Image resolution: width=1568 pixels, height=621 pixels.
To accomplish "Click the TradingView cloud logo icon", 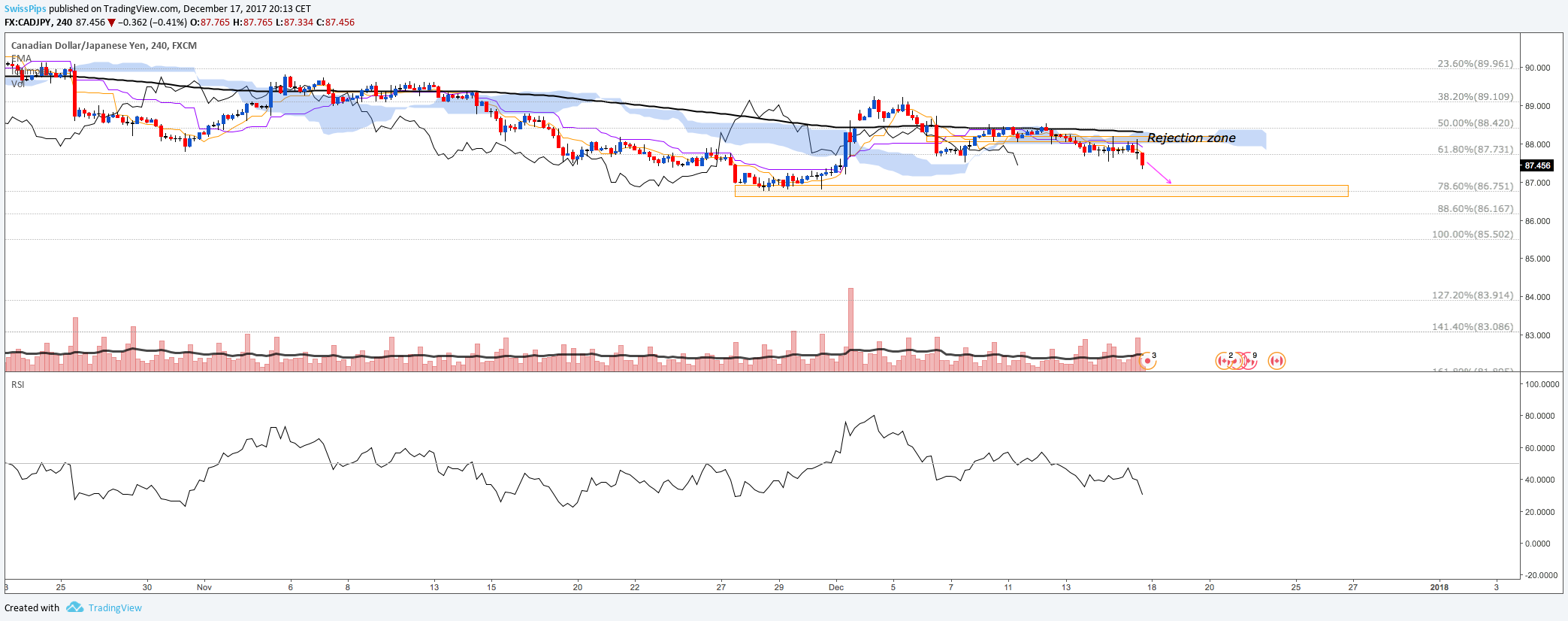I will click(x=74, y=607).
